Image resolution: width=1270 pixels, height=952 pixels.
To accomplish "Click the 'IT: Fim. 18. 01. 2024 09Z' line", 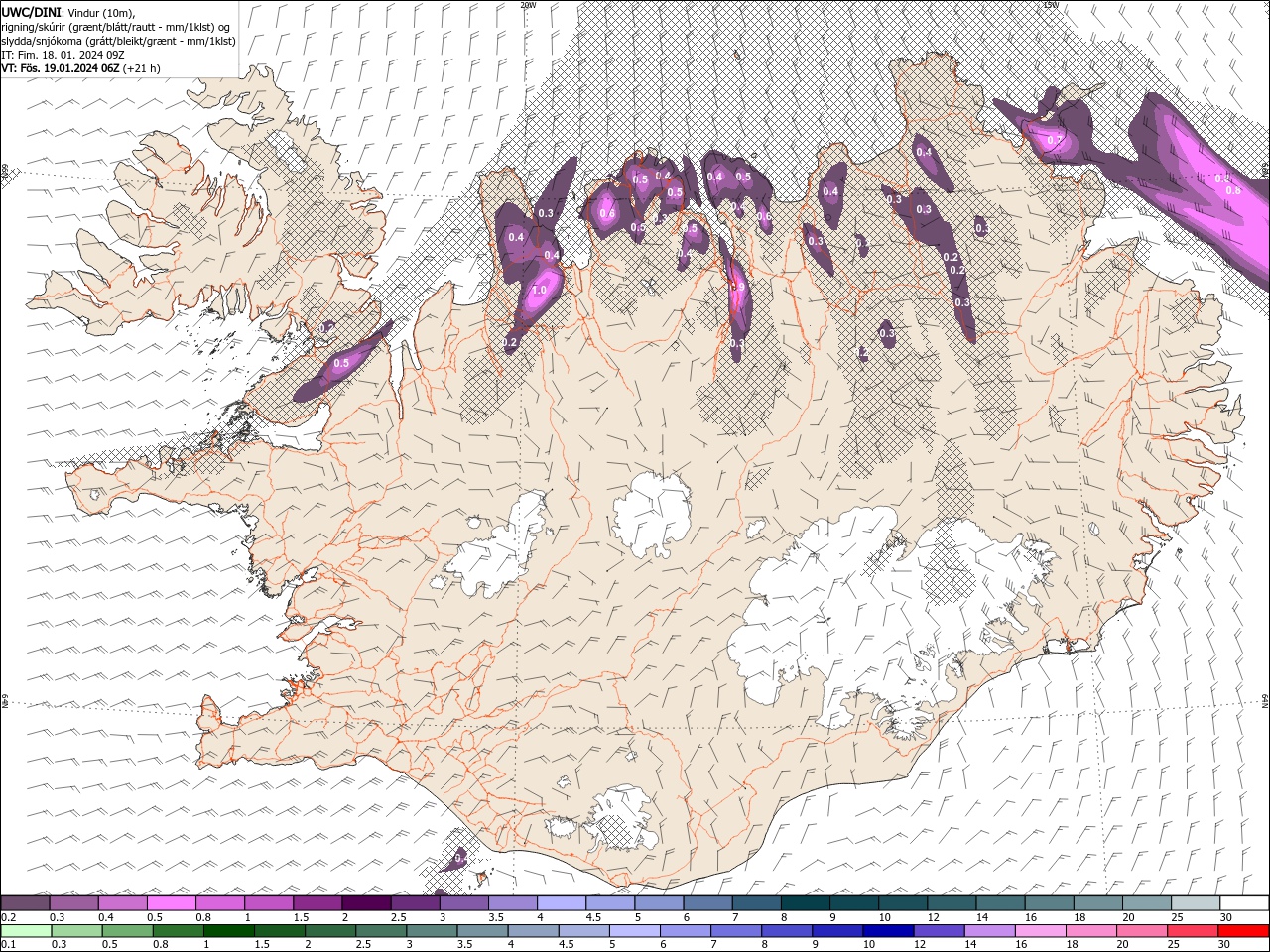I will [63, 55].
